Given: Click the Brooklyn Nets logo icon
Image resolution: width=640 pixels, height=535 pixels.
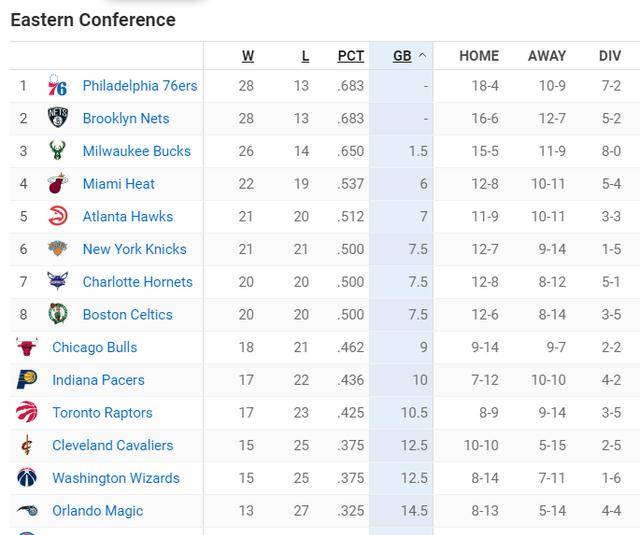Looking at the screenshot, I should 58,119.
